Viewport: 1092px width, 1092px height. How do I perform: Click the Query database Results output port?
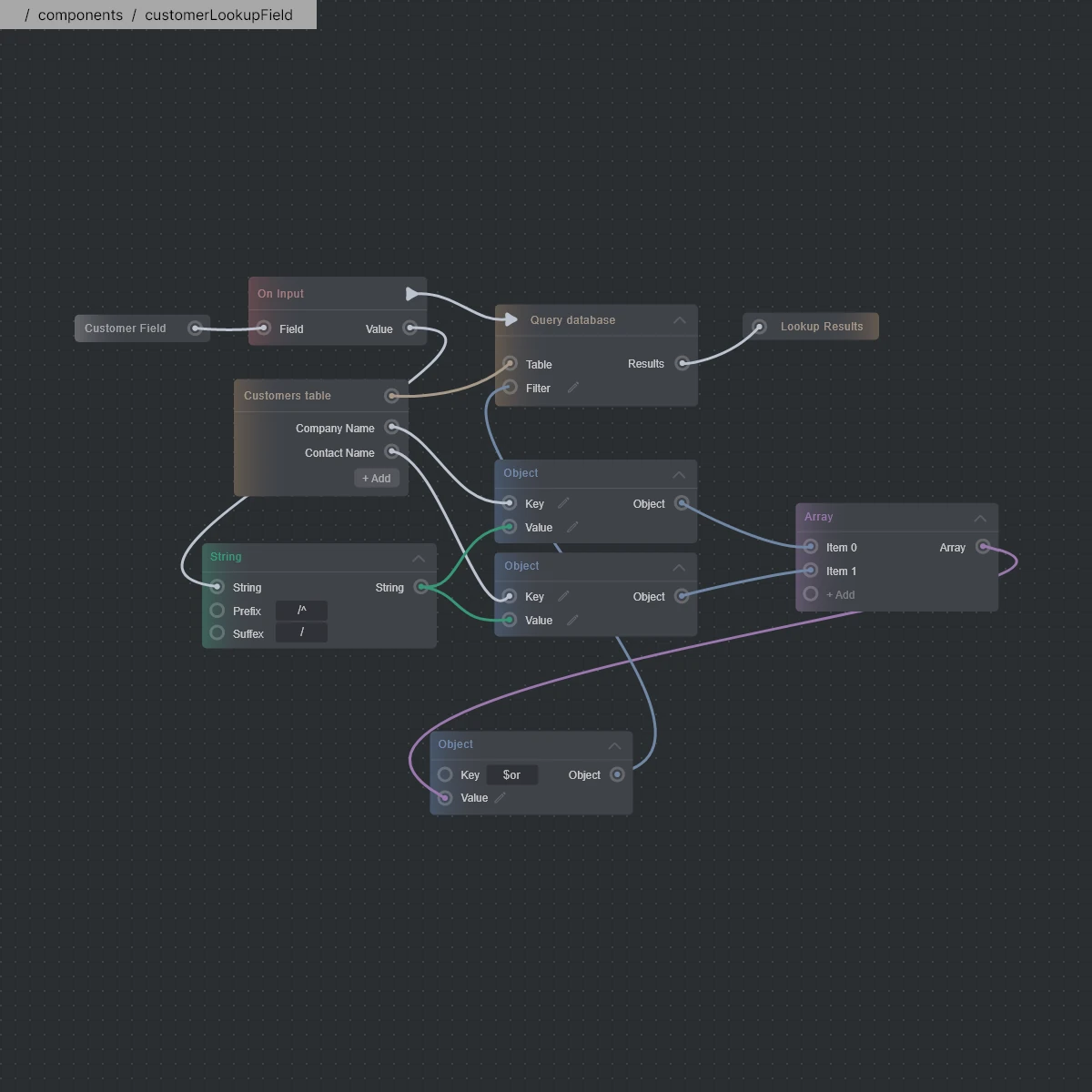pos(682,364)
